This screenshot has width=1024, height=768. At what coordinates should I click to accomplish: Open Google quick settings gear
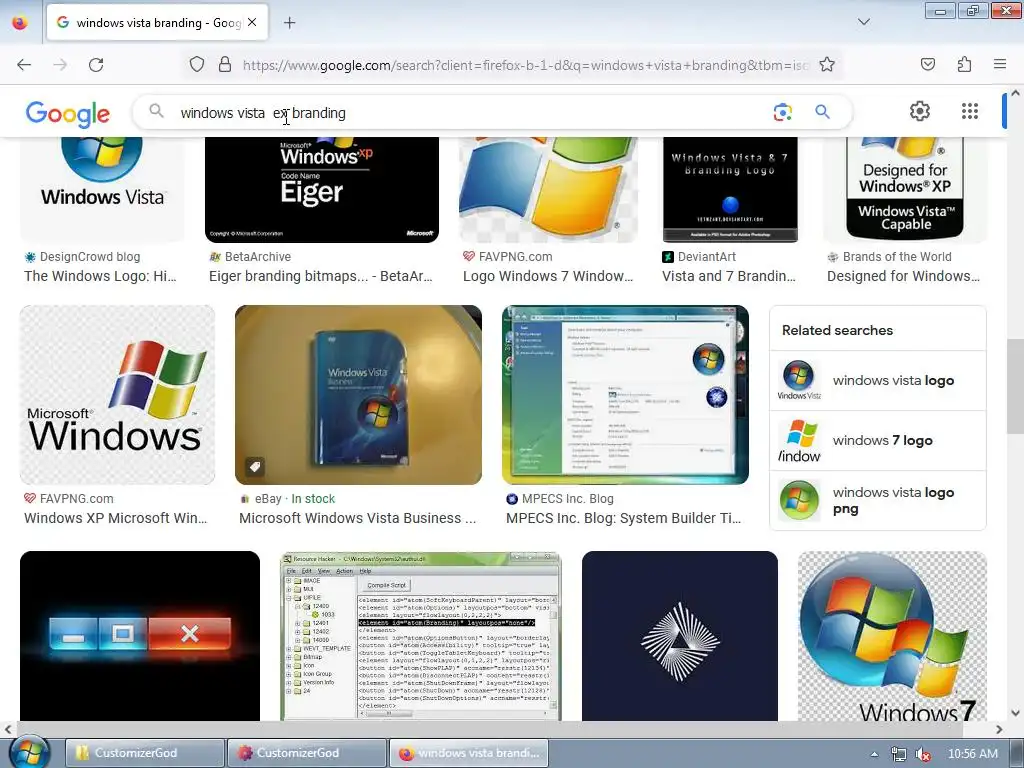[920, 111]
